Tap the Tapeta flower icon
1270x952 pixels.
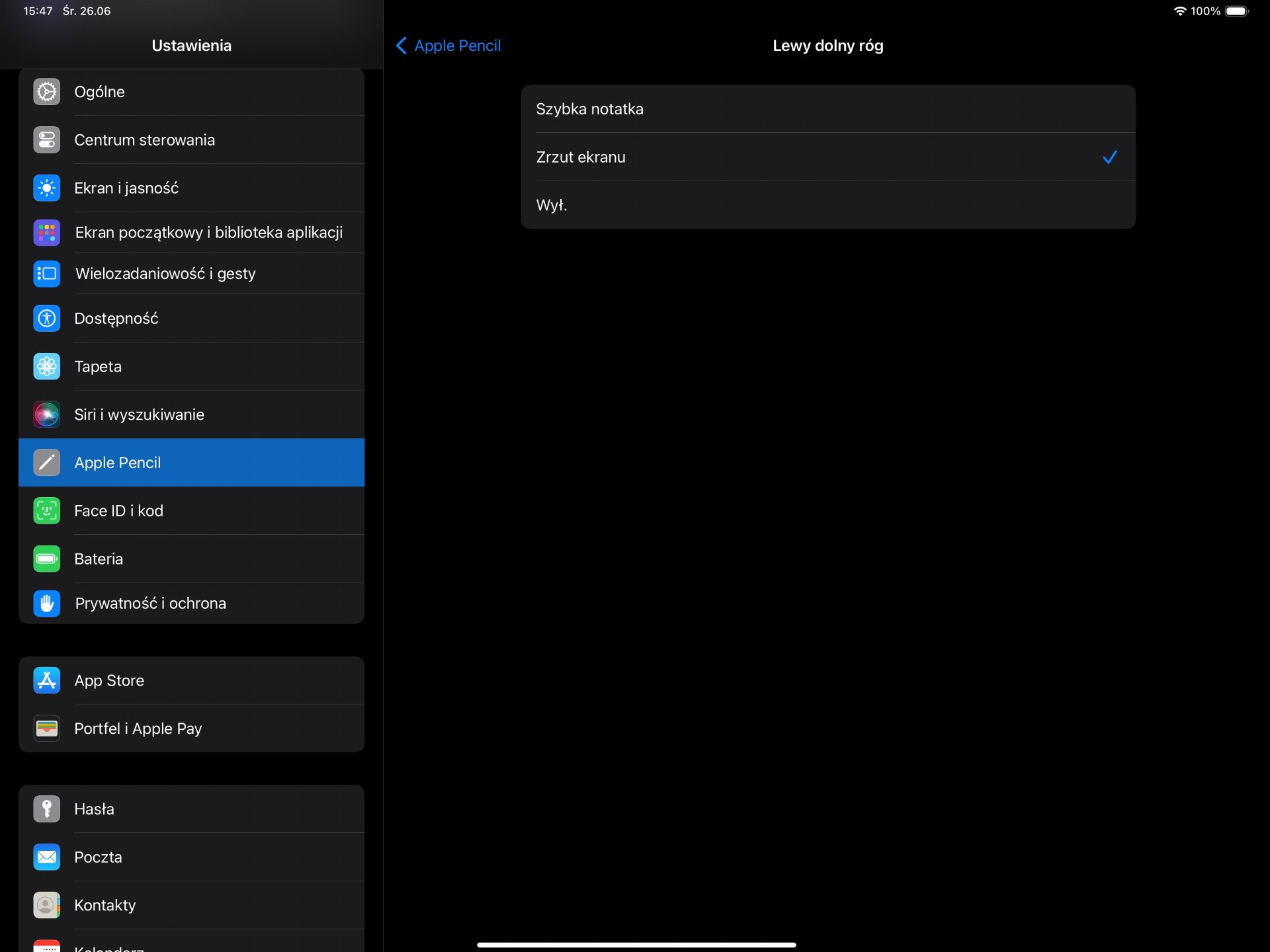[x=46, y=367]
